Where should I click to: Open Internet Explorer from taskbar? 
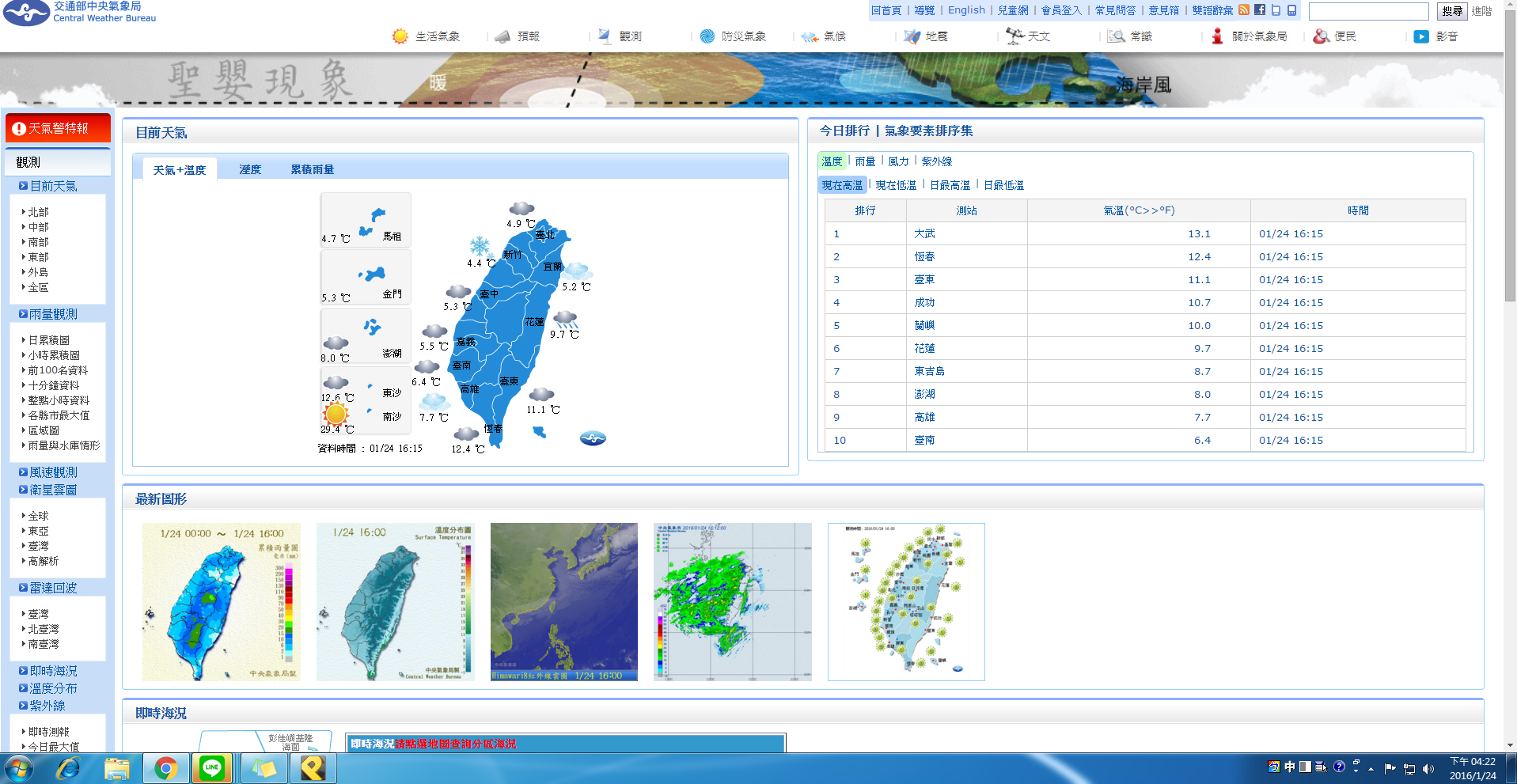tap(68, 768)
